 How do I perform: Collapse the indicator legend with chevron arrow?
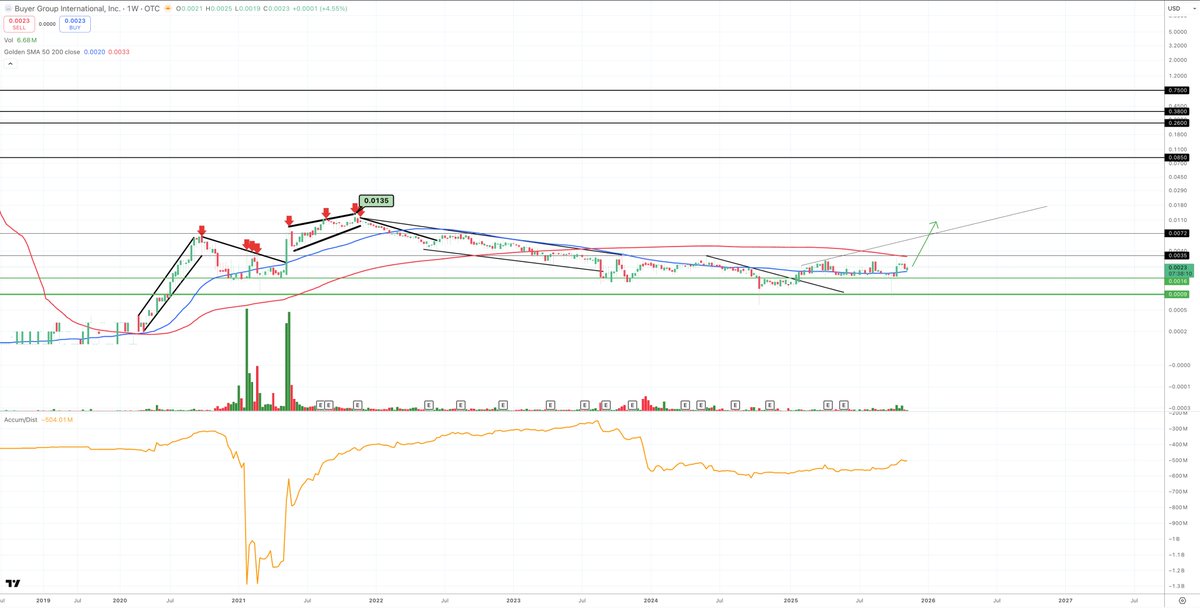(x=11, y=63)
